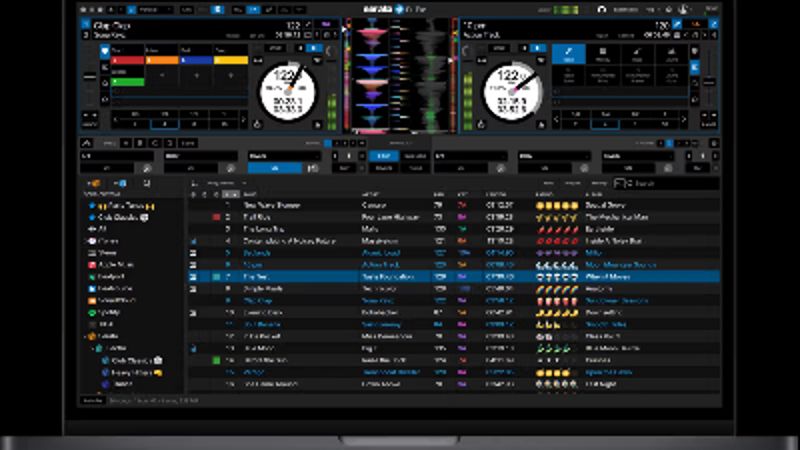Viewport: 800px width, 450px height.
Task: Click the right deck pitch fader
Action: 709,82
